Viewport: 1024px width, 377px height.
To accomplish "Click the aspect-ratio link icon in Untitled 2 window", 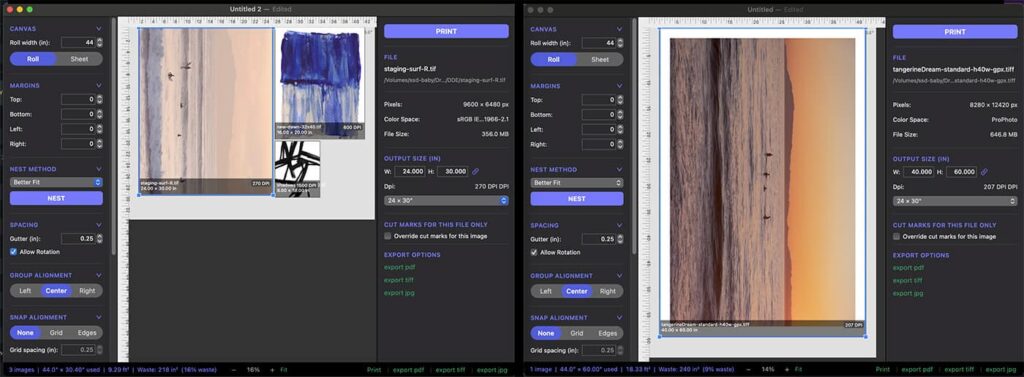I will pos(476,171).
